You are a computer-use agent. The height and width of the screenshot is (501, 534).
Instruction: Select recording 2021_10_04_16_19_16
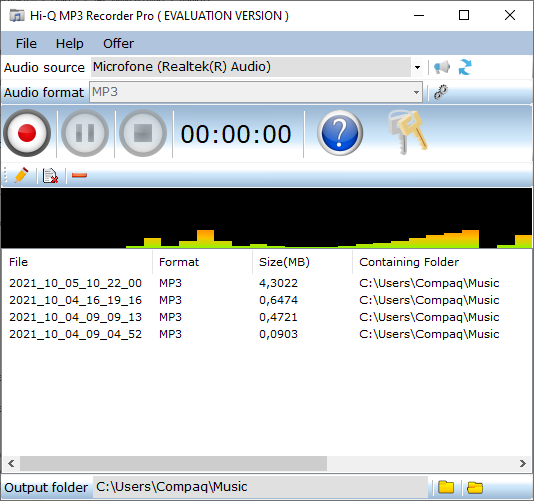[75, 300]
